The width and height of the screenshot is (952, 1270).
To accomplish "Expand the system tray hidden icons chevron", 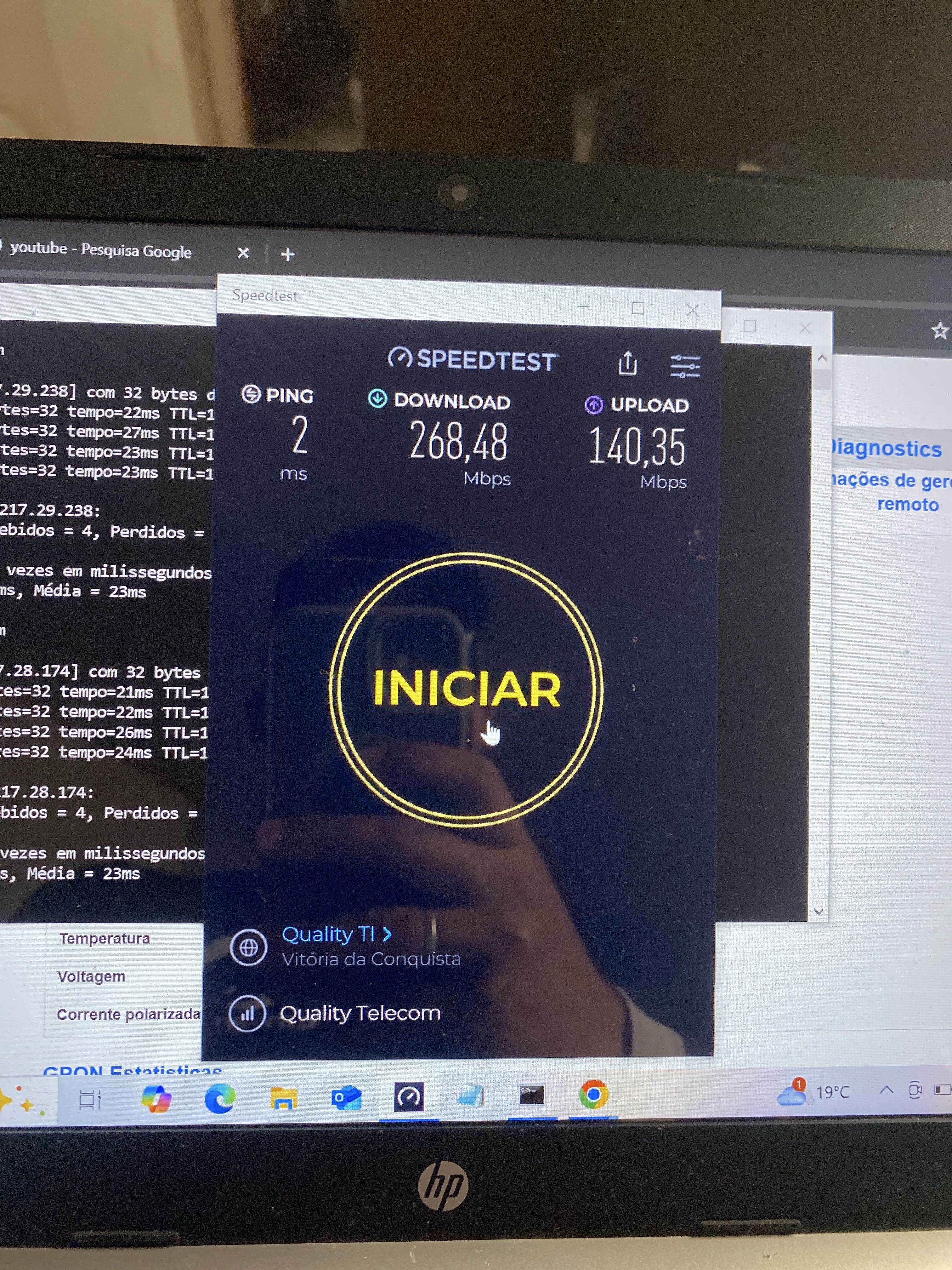I will (x=886, y=1090).
